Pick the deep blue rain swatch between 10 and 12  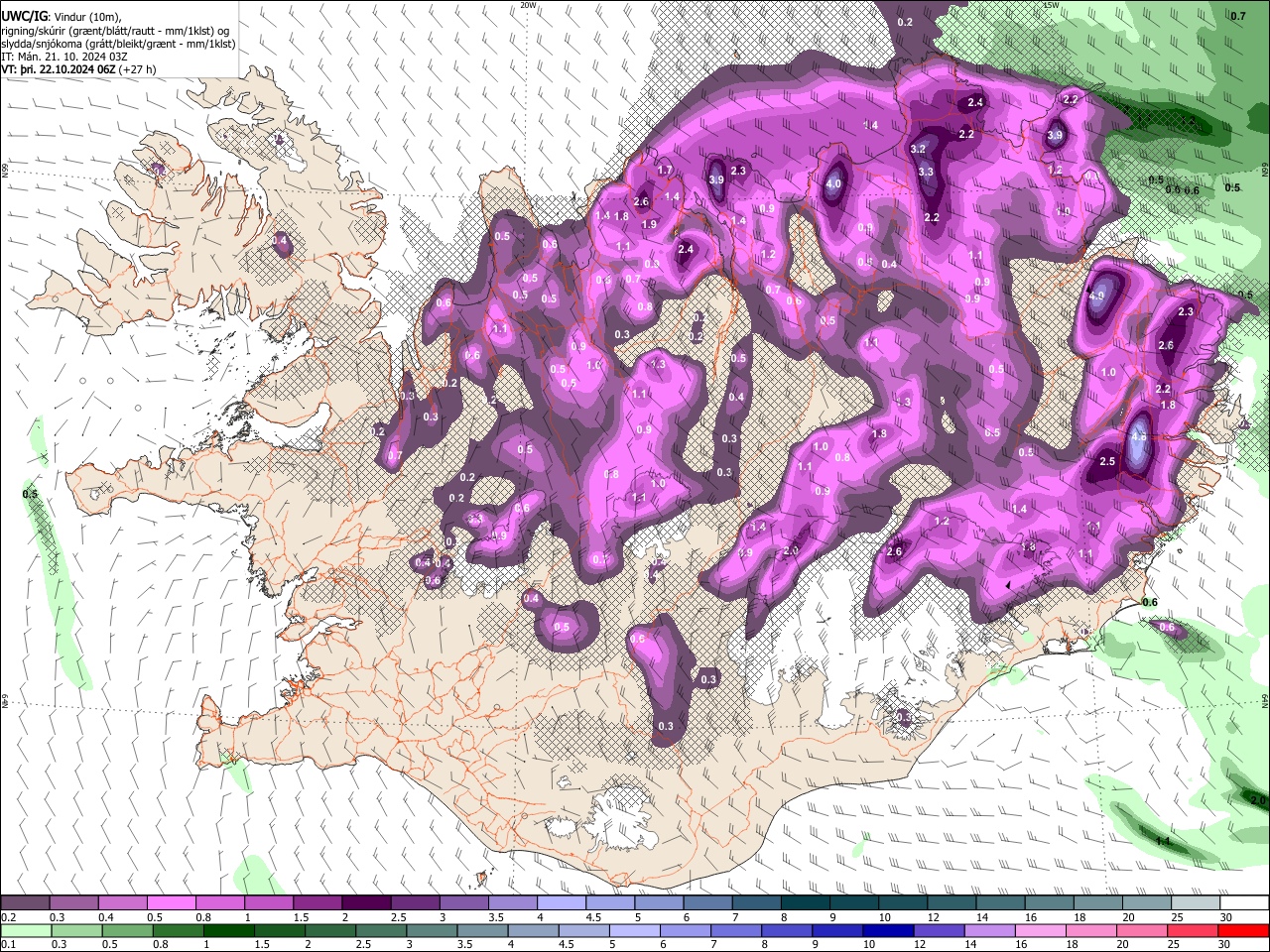(x=886, y=930)
